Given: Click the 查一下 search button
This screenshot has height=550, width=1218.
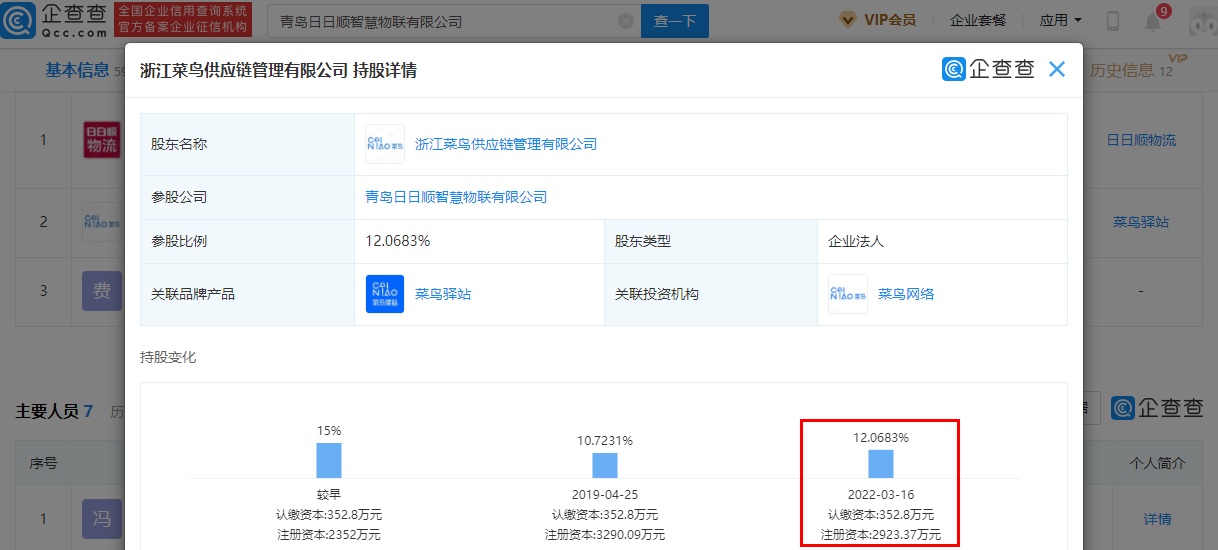Looking at the screenshot, I should [675, 21].
